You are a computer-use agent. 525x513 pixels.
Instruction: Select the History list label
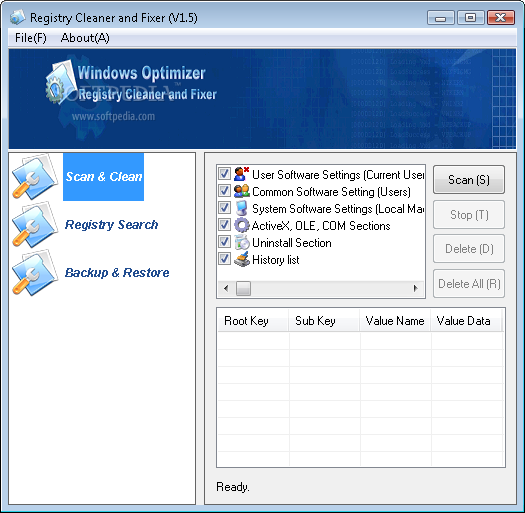[276, 260]
